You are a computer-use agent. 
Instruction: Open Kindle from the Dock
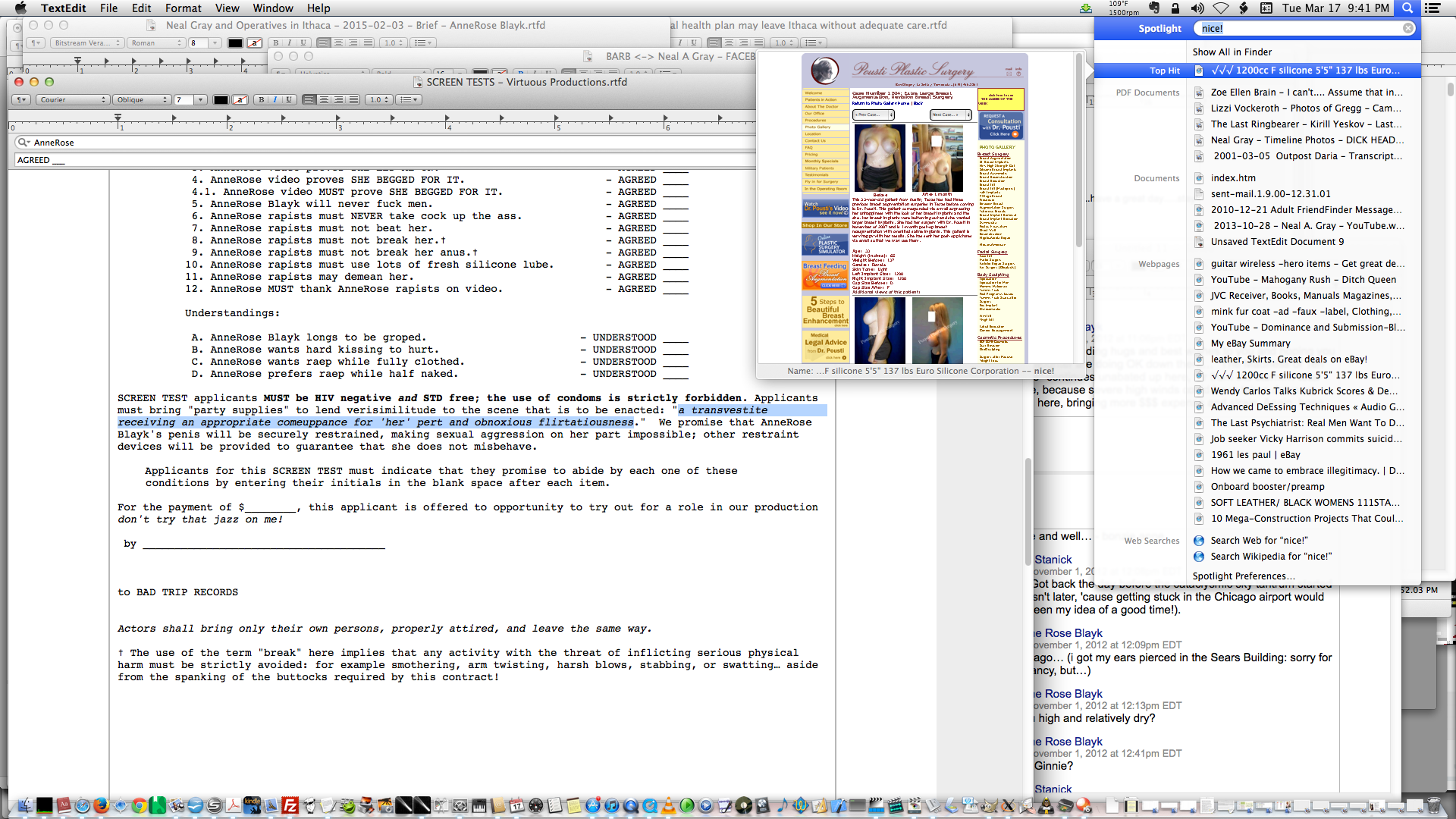[252, 805]
